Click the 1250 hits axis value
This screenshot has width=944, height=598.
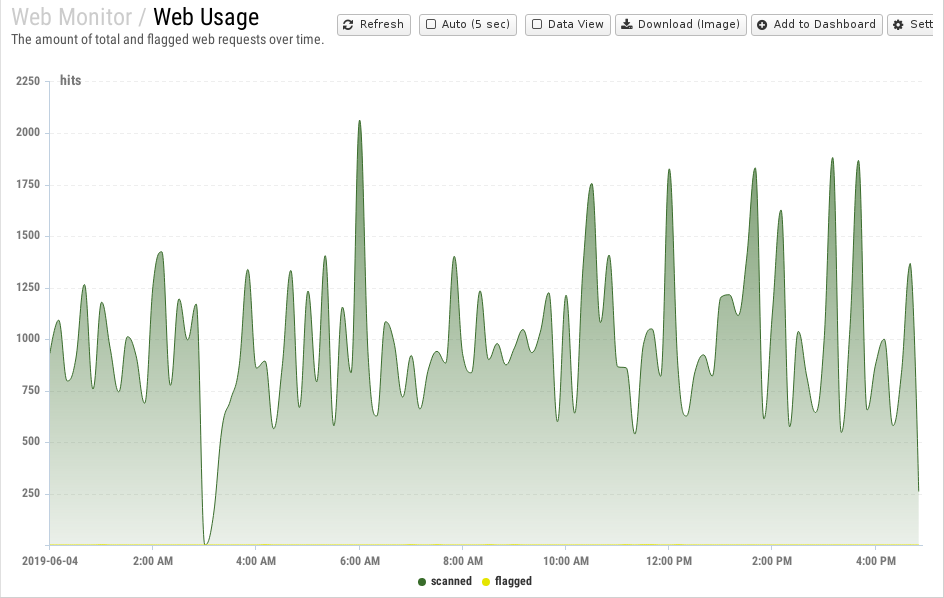point(28,287)
